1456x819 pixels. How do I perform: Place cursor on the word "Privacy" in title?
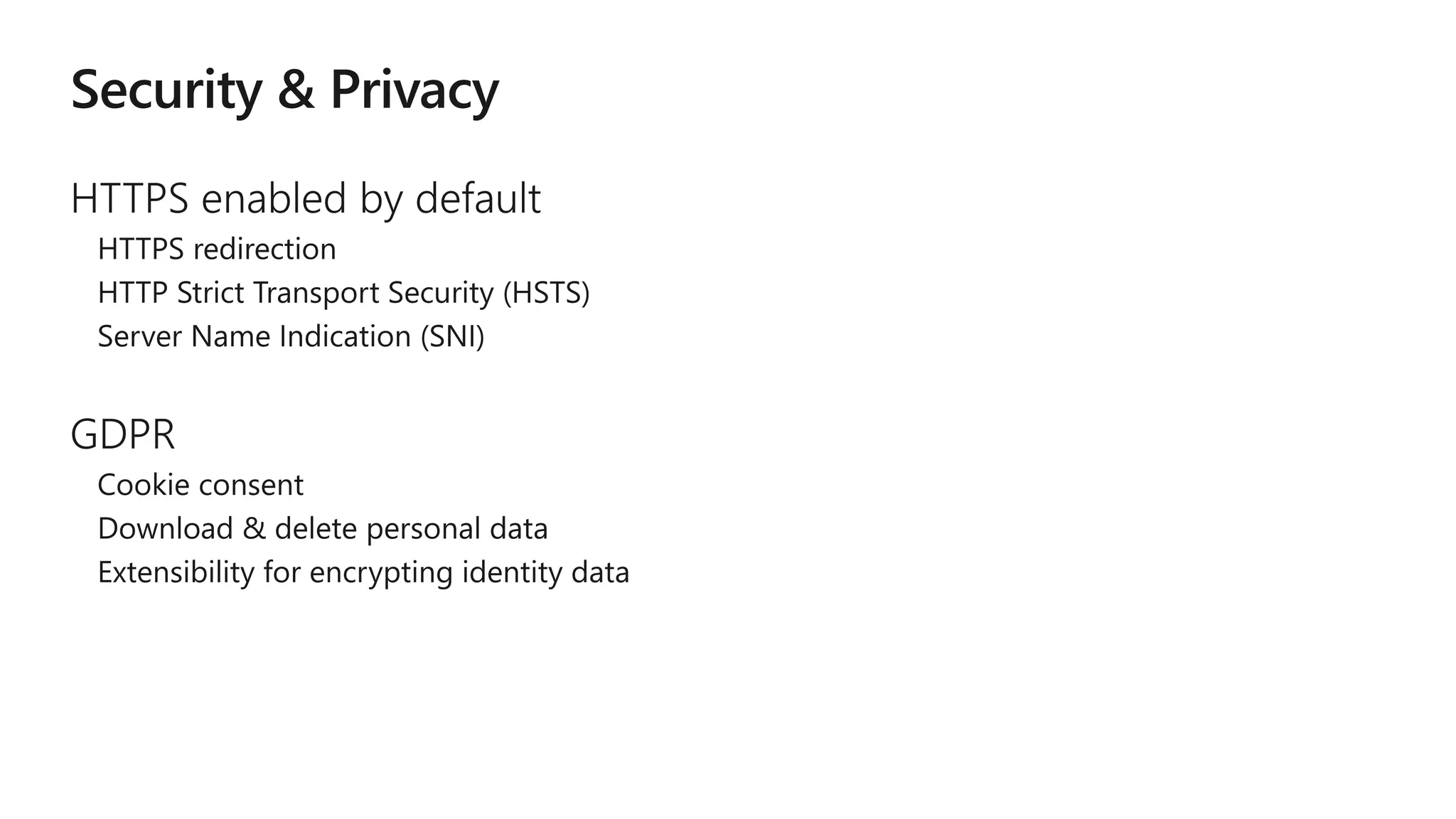414,90
